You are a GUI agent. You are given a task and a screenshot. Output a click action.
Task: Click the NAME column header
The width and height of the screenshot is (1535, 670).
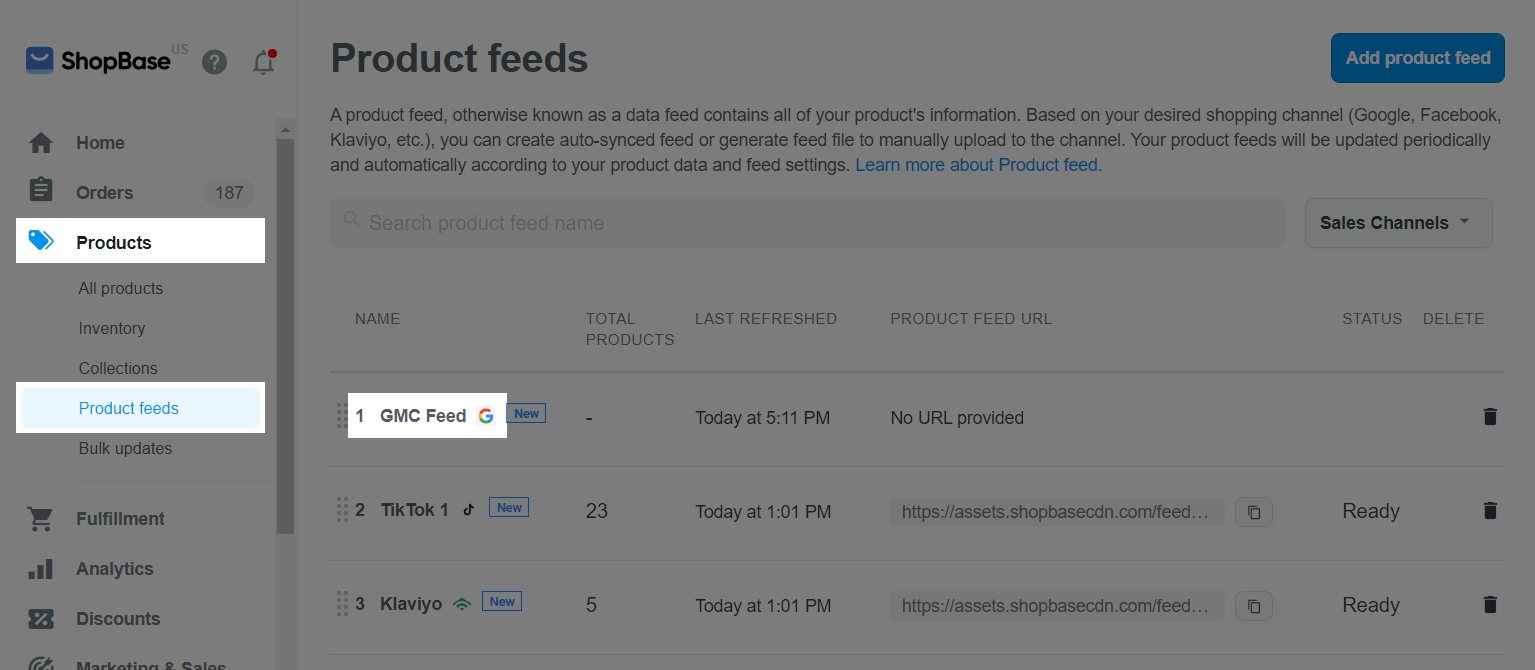pyautogui.click(x=377, y=319)
